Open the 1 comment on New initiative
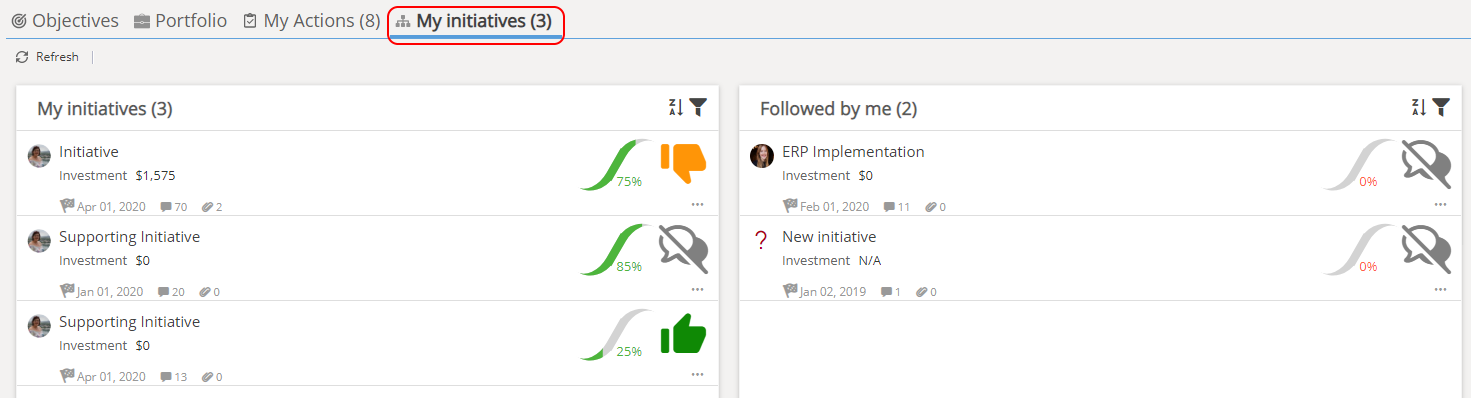Viewport: 1471px width, 398px height. click(x=890, y=292)
